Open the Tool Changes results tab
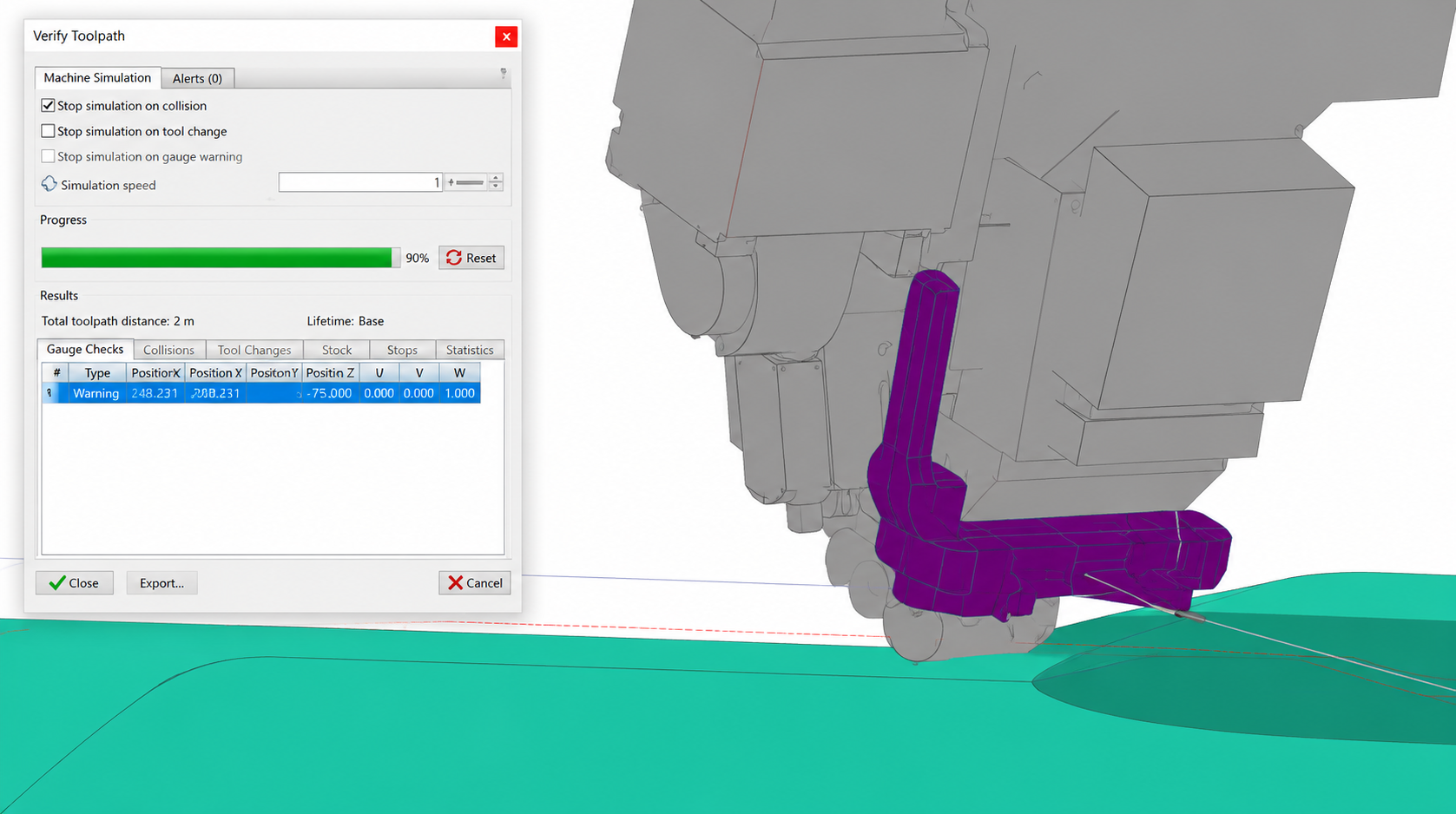This screenshot has height=814, width=1456. (x=254, y=350)
